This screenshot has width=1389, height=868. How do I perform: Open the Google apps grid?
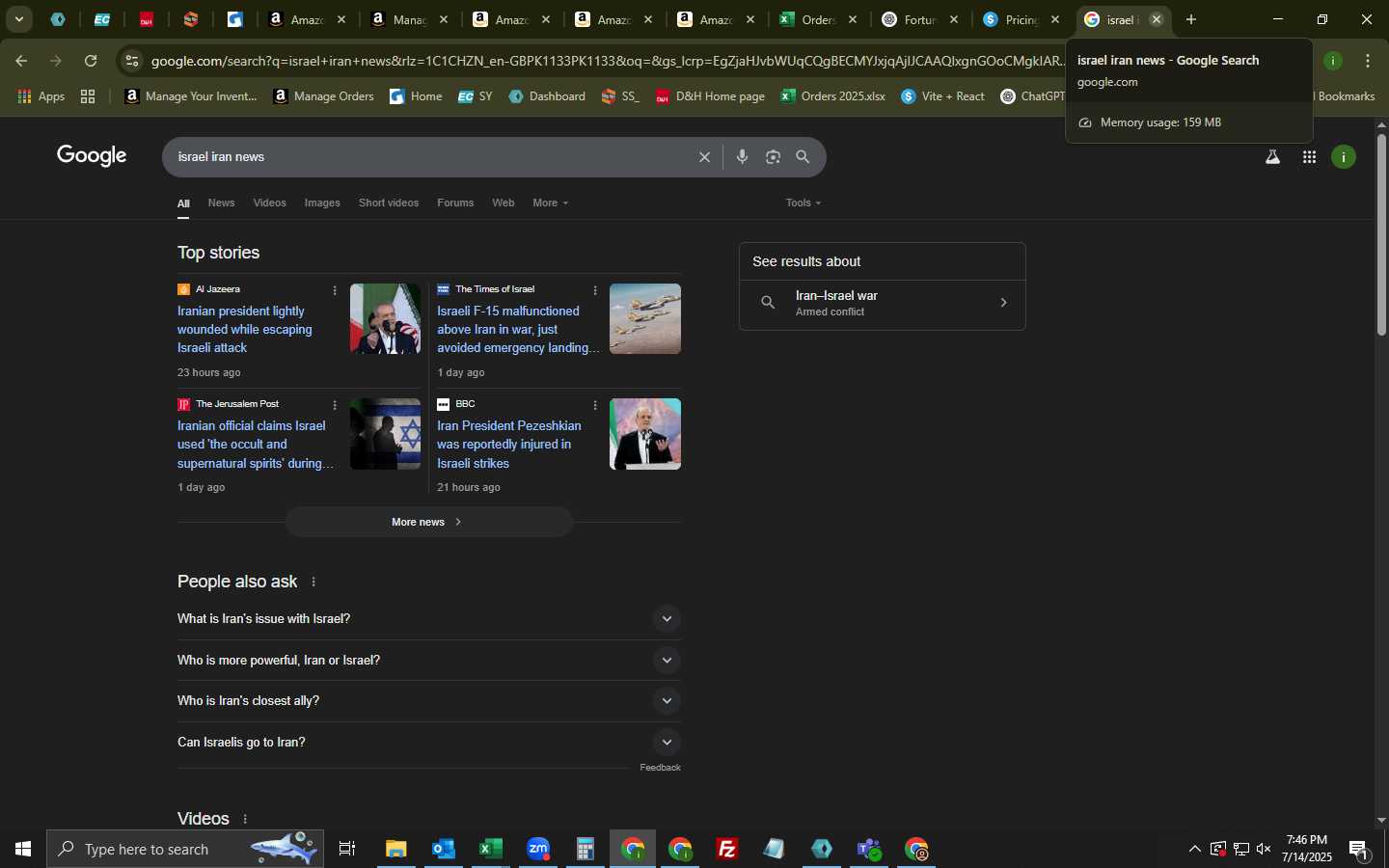[x=1309, y=157]
